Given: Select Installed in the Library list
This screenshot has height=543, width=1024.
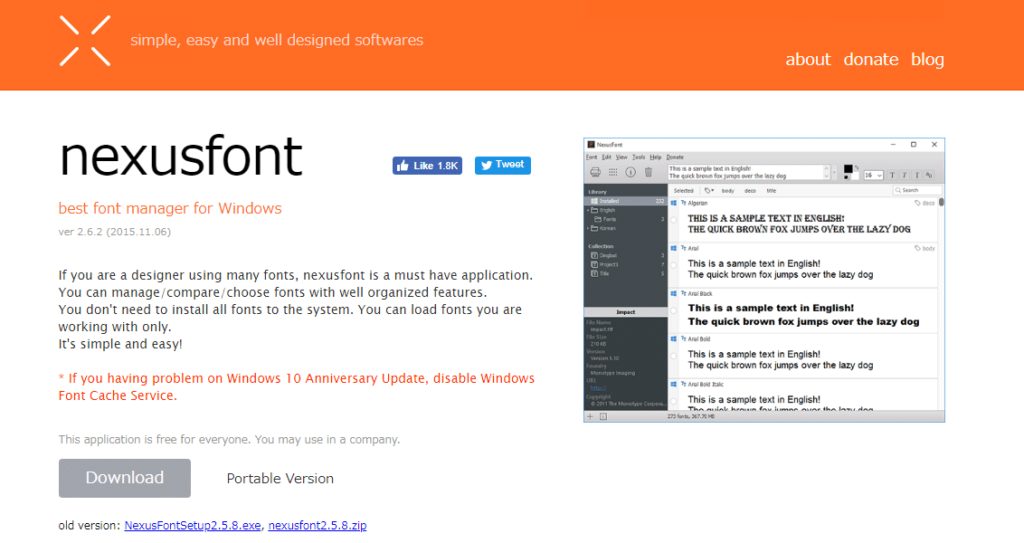Looking at the screenshot, I should click(x=626, y=201).
